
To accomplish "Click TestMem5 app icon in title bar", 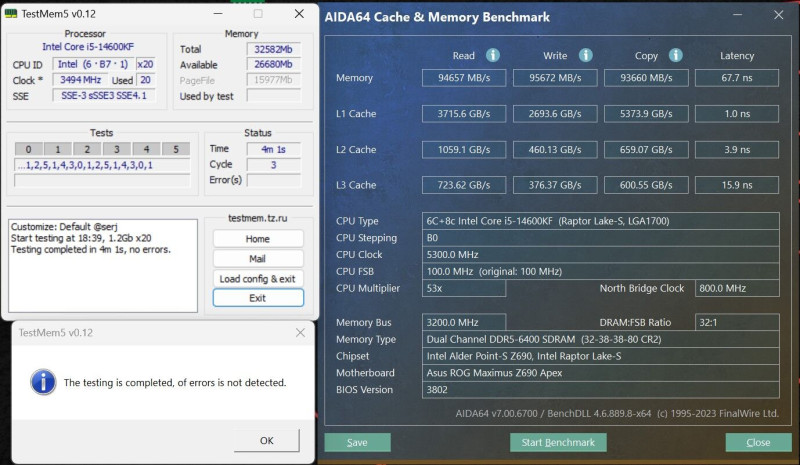I will click(11, 14).
